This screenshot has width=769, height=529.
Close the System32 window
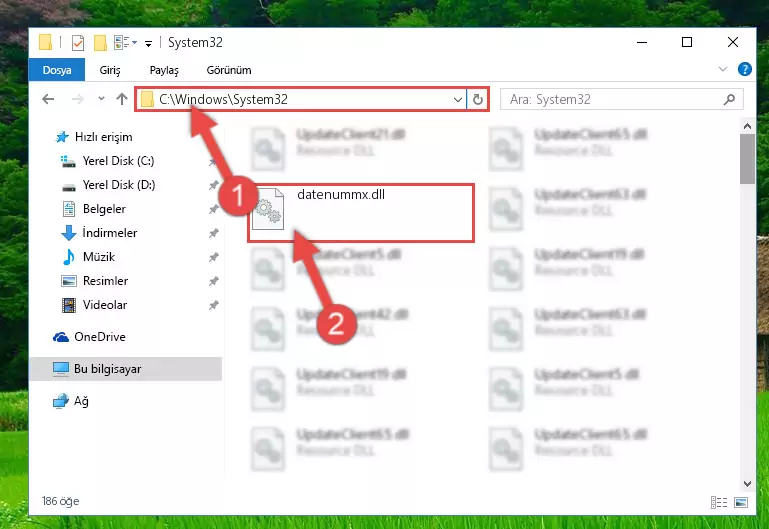733,43
